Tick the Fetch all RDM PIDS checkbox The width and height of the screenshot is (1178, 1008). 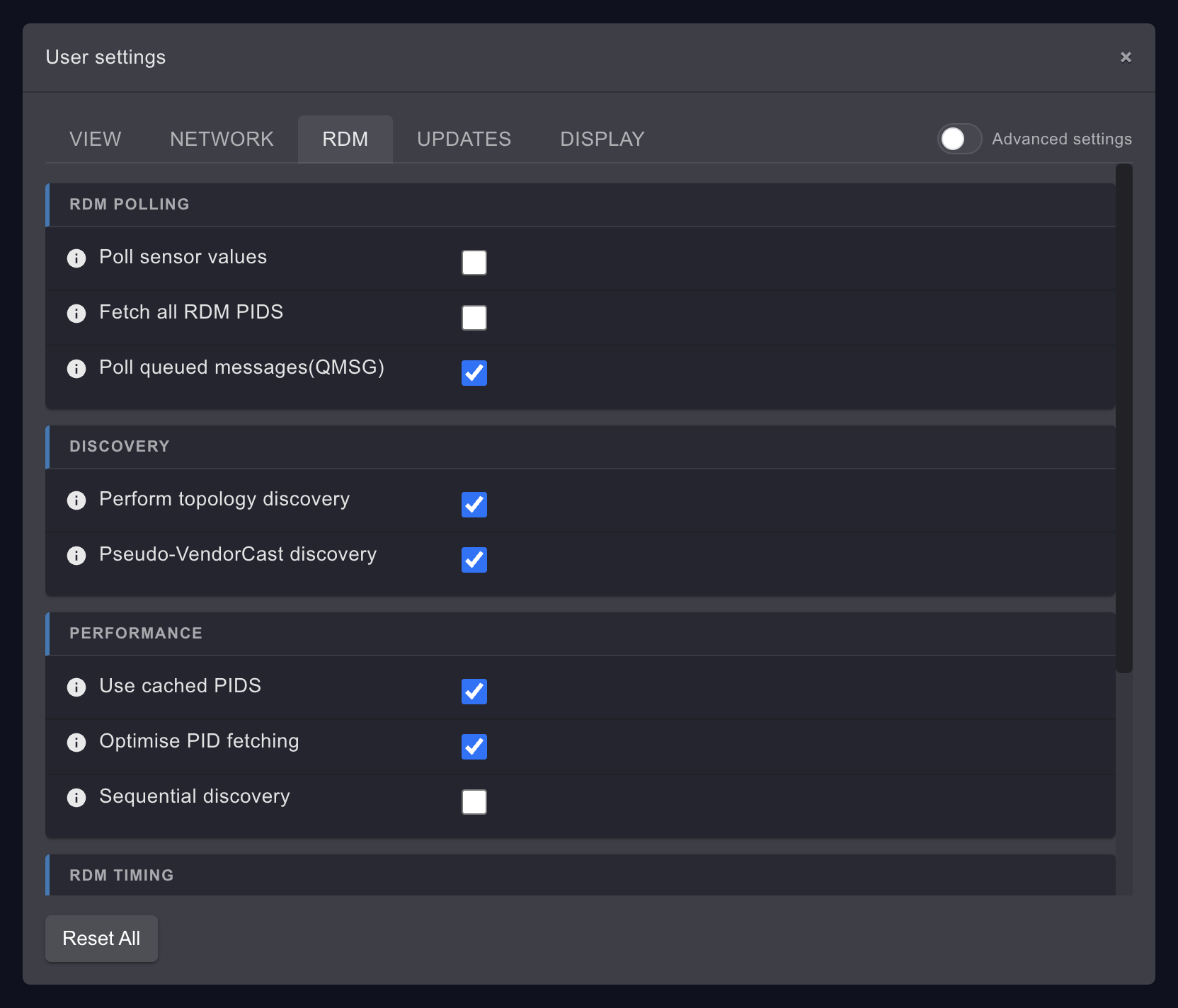(474, 318)
